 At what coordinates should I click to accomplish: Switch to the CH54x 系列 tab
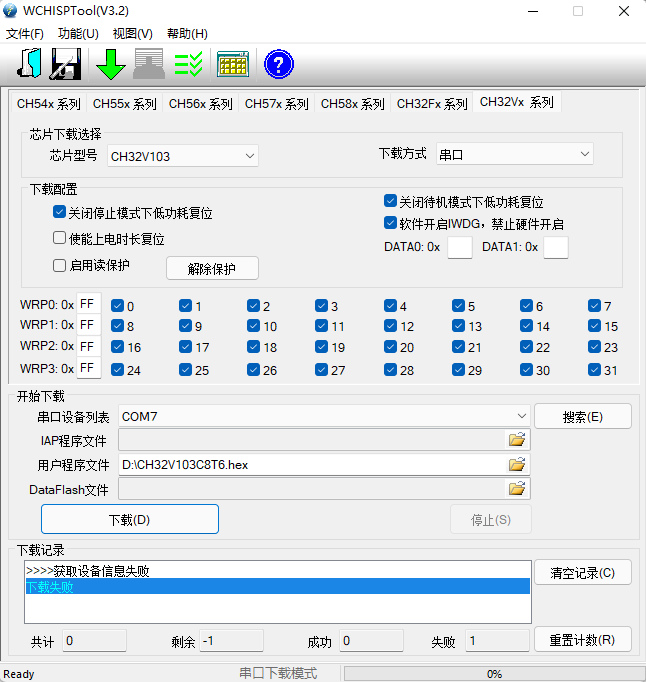48,104
